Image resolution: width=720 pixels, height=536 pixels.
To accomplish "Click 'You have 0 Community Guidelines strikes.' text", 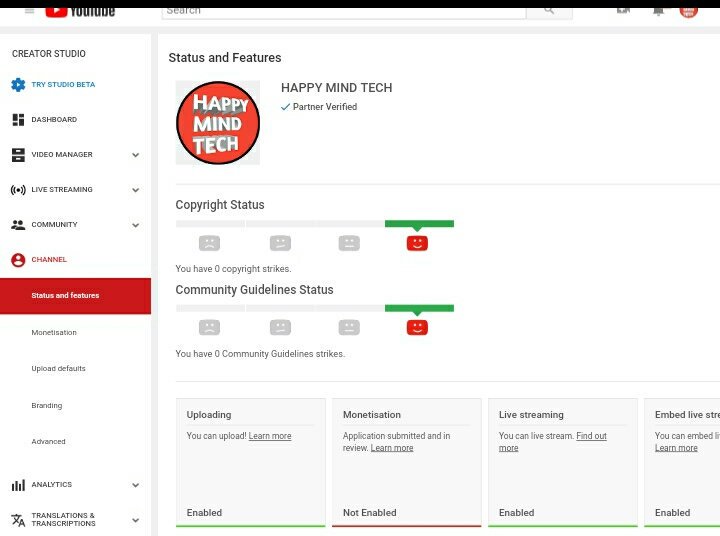I will click(x=260, y=354).
